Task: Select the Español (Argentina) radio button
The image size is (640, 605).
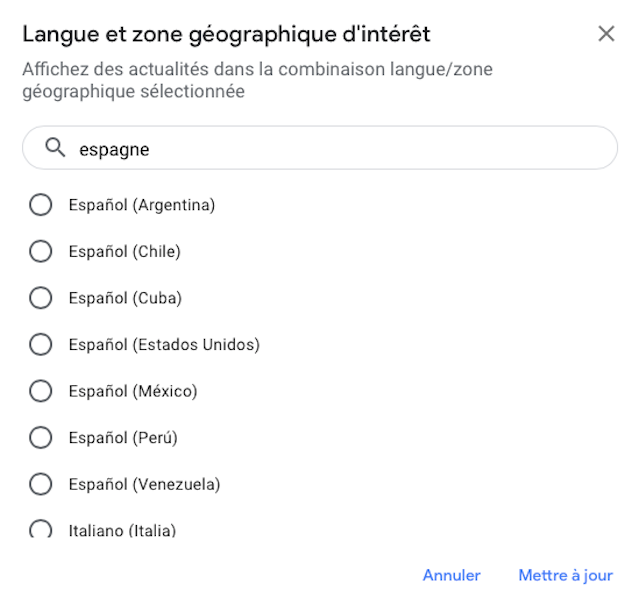Action: pyautogui.click(x=41, y=205)
